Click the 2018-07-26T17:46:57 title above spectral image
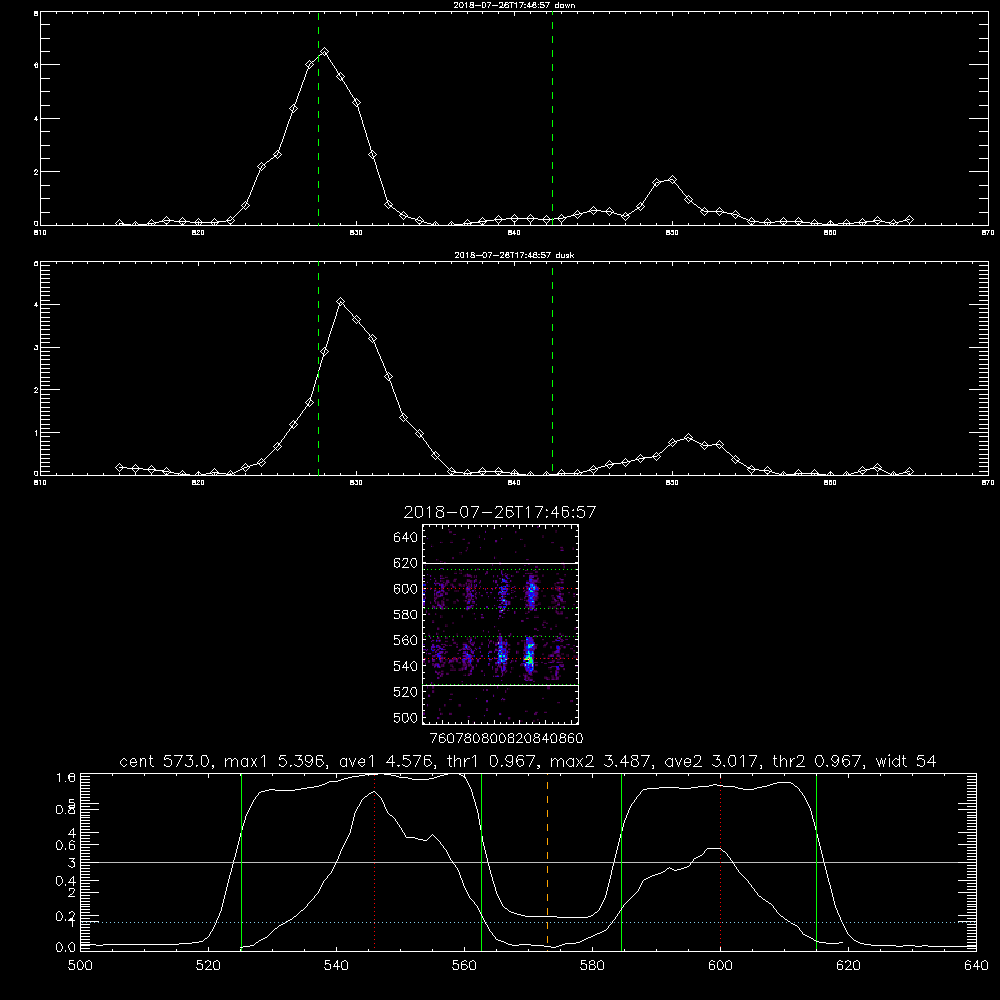1000x1000 pixels. point(499,512)
